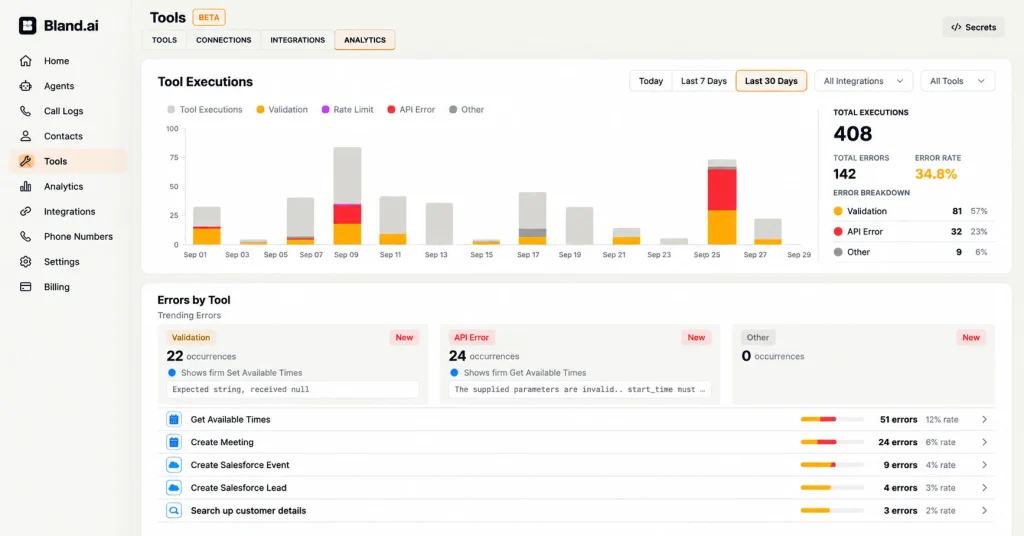The width and height of the screenshot is (1024, 536).
Task: Click the 34.8% error rate value
Action: pyautogui.click(x=936, y=174)
